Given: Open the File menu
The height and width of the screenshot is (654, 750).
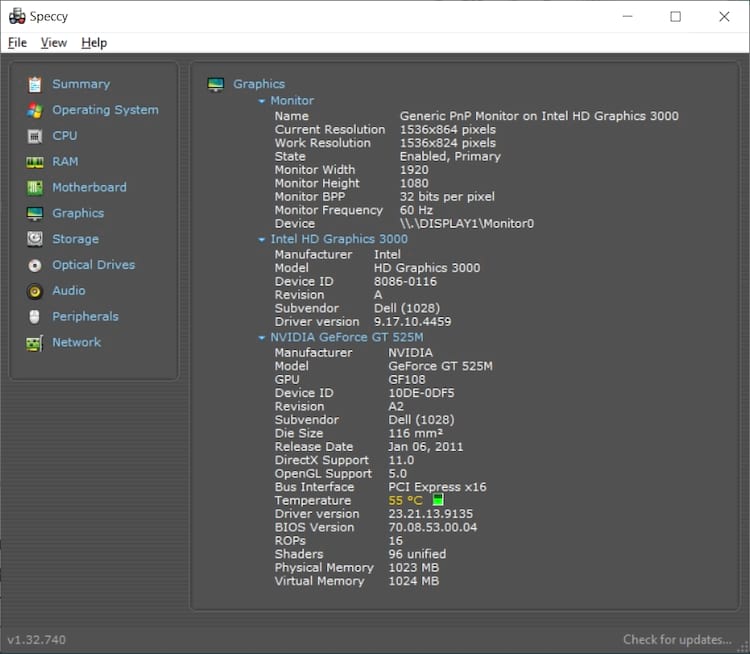Looking at the screenshot, I should coord(17,43).
